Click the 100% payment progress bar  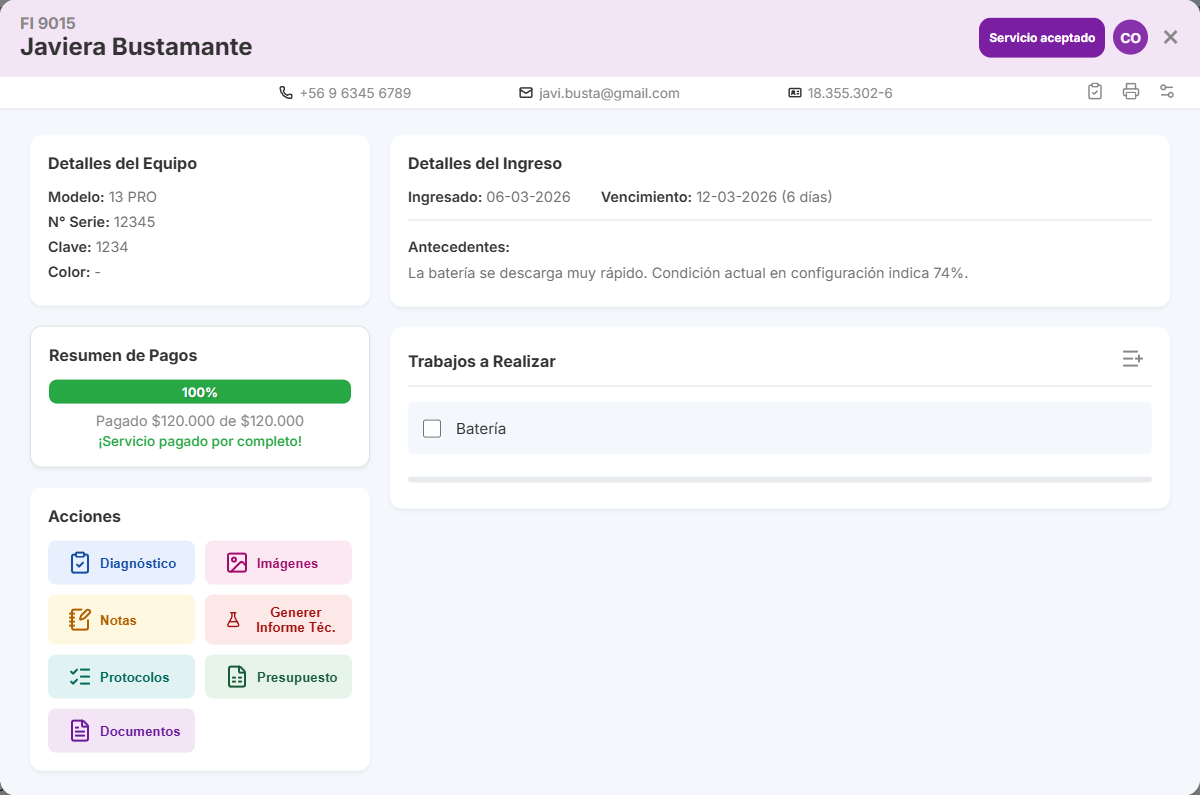coord(200,392)
